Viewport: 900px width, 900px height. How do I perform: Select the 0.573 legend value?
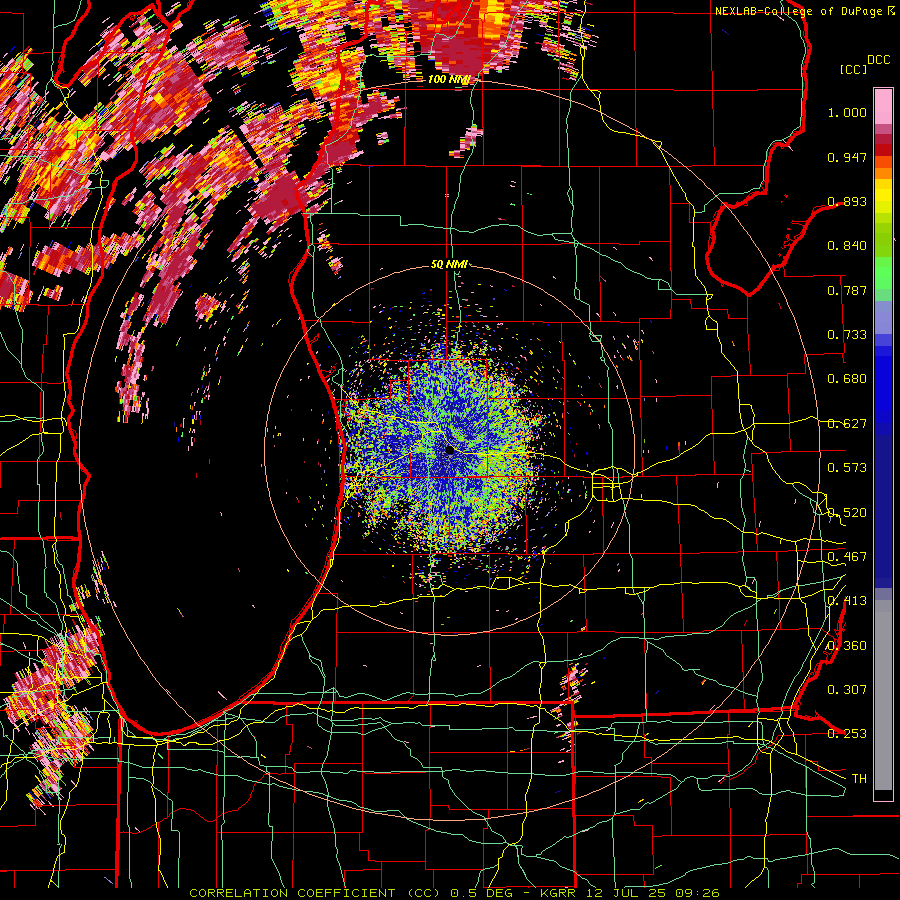847,468
